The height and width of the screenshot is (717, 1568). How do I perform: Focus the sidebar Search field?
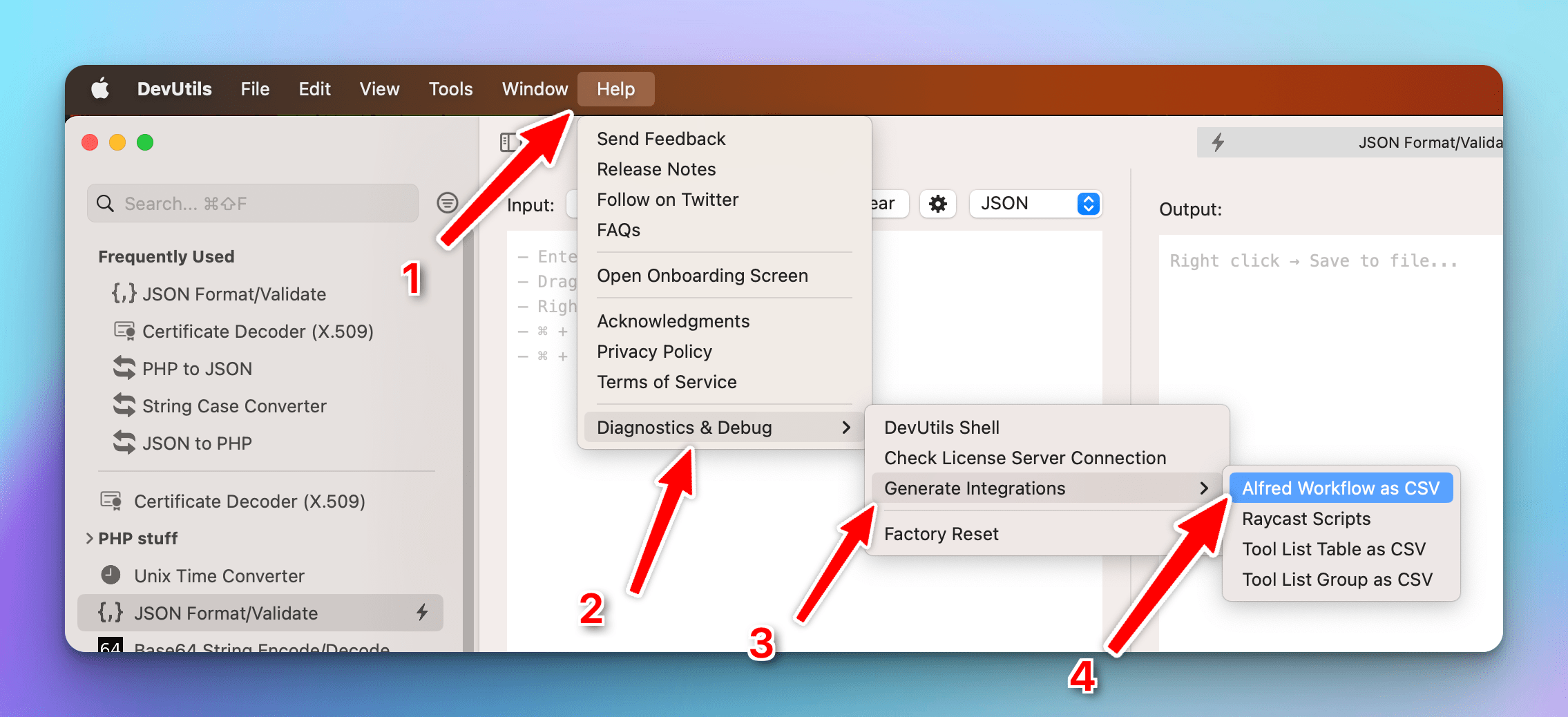click(253, 203)
